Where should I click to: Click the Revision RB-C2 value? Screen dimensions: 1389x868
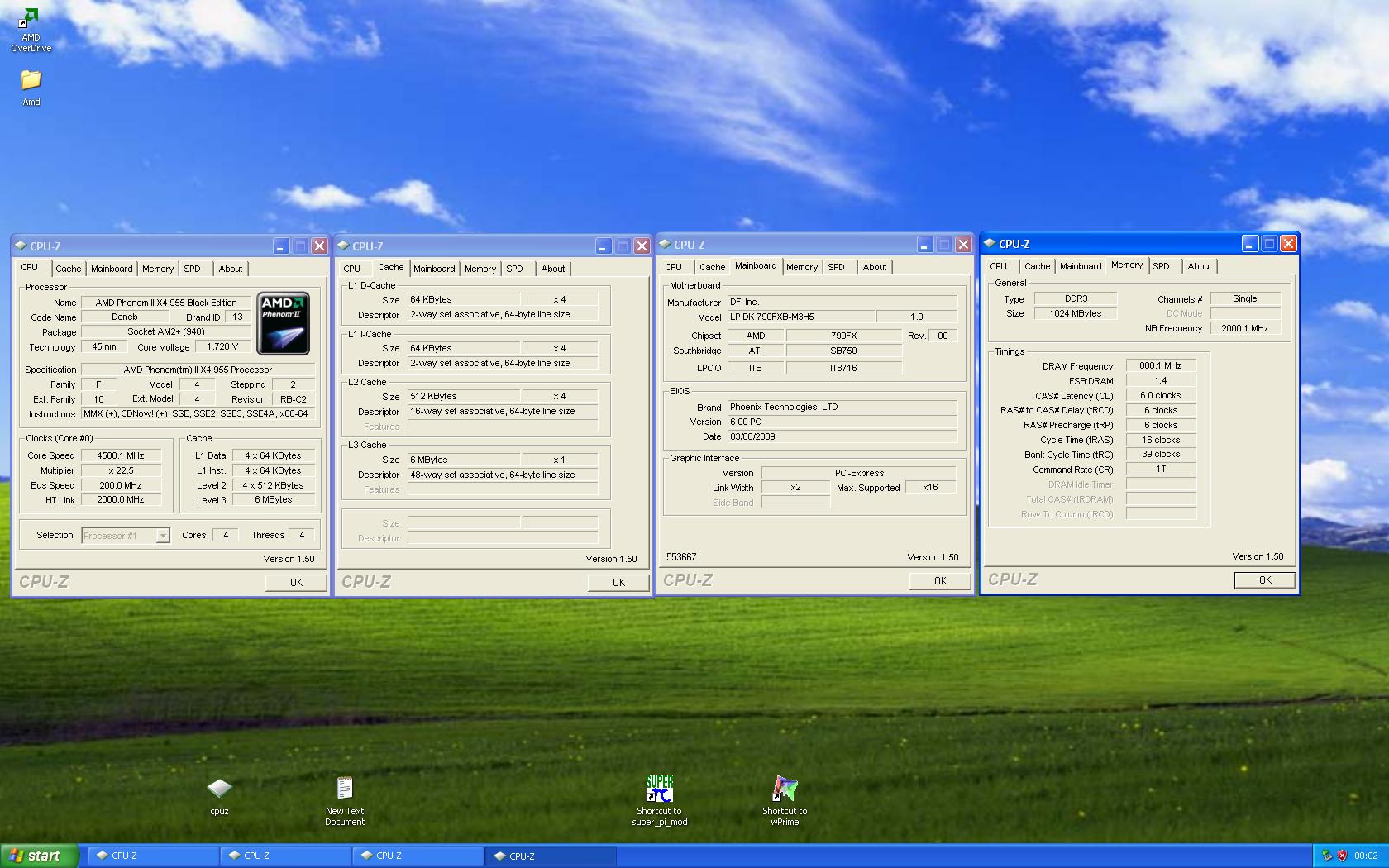point(293,399)
